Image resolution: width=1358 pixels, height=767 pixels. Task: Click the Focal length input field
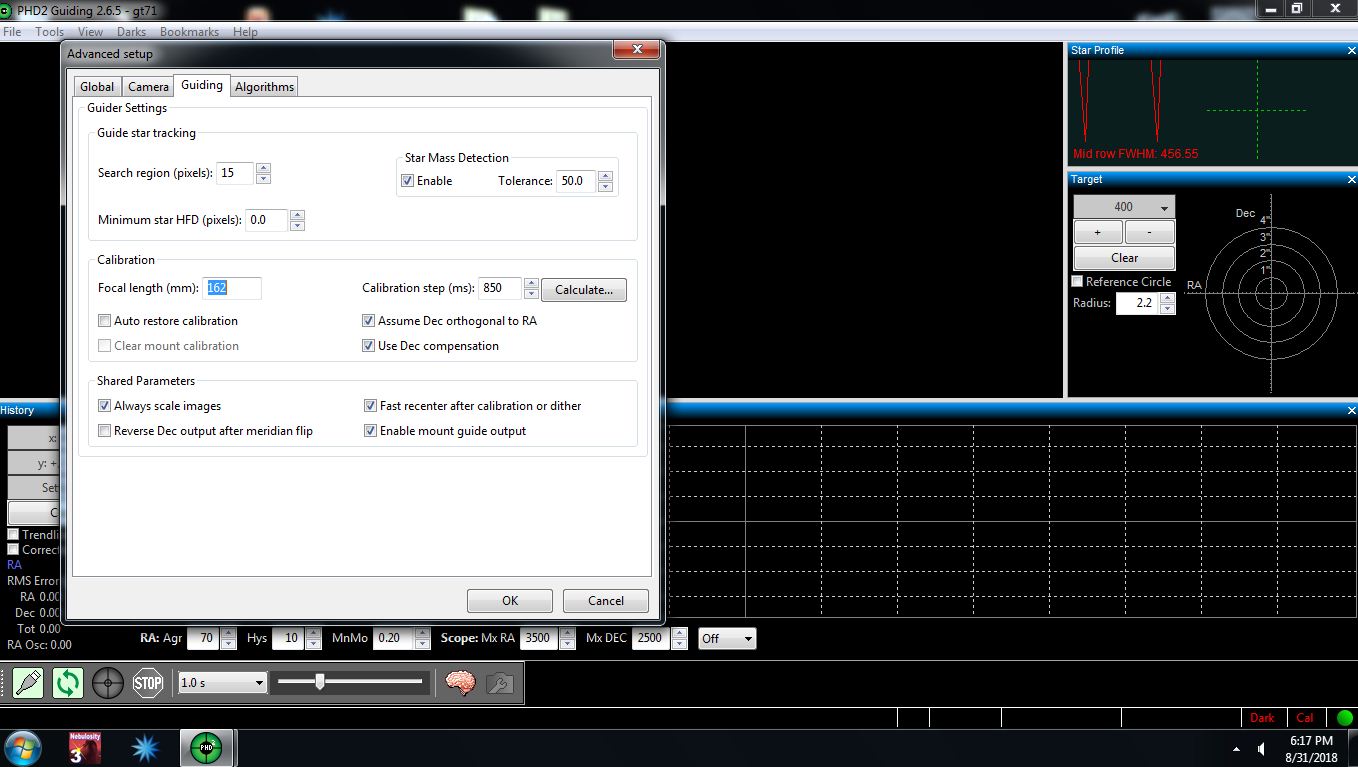[x=232, y=288]
